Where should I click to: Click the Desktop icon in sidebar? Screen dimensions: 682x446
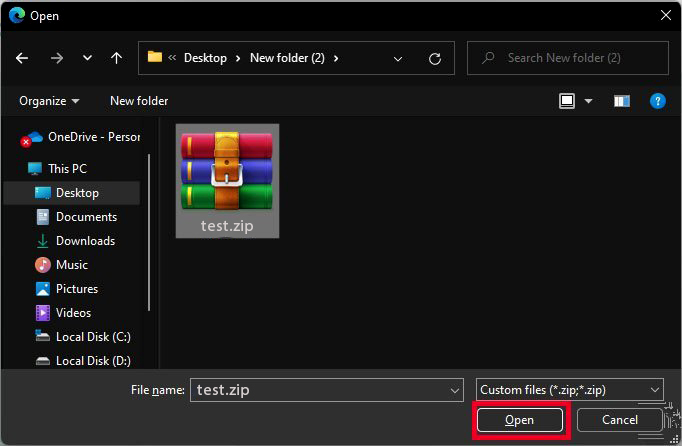click(43, 193)
